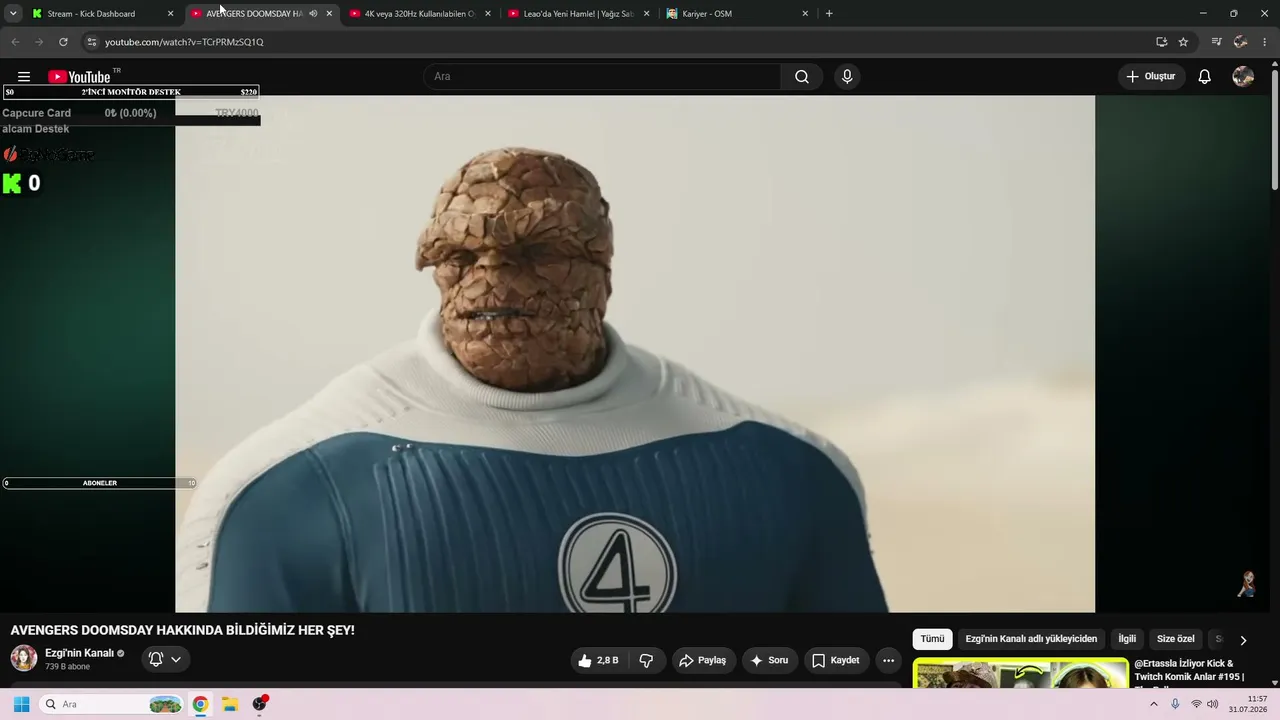Install or cast page icon in address bar

(x=1161, y=42)
